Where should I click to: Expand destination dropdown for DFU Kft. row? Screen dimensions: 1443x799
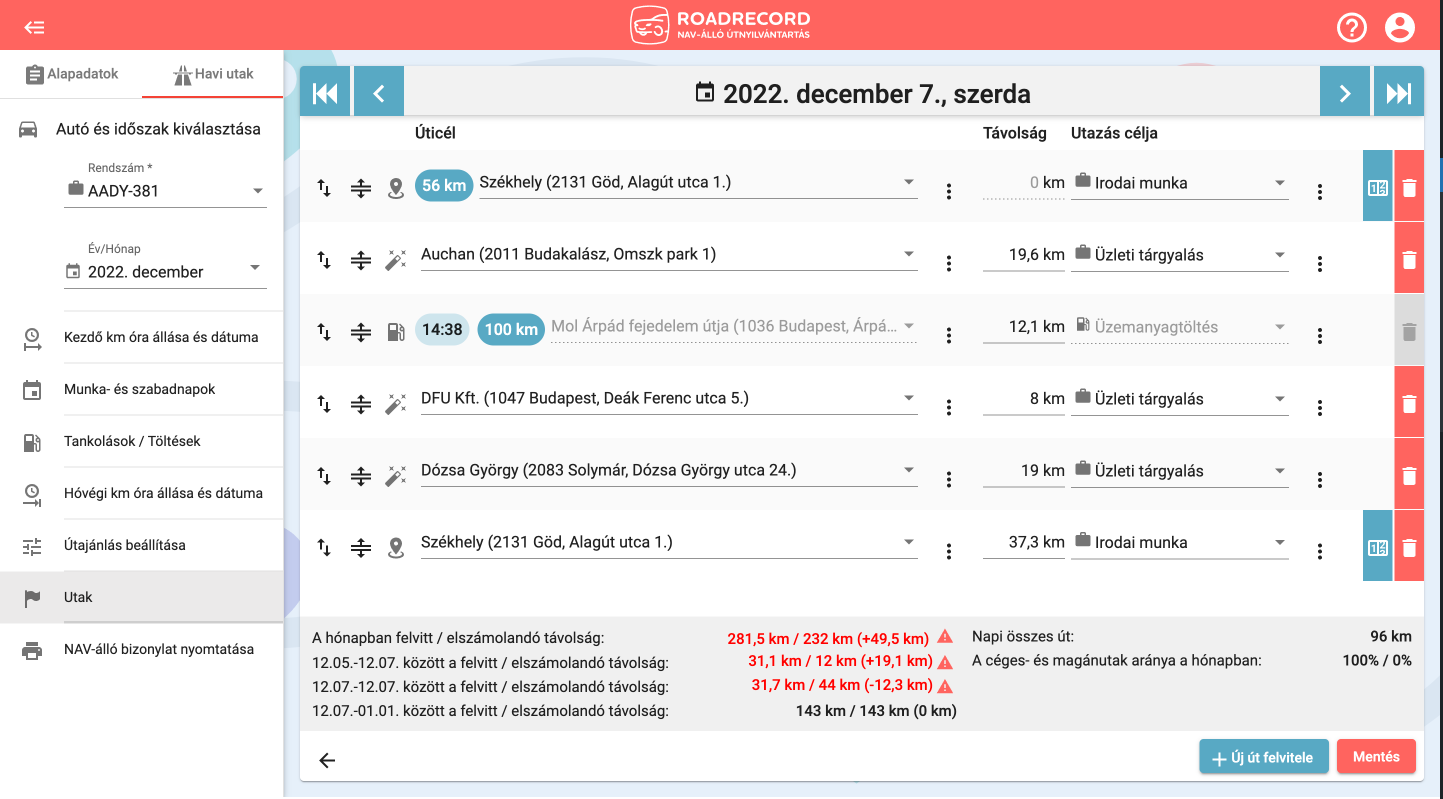tap(908, 398)
